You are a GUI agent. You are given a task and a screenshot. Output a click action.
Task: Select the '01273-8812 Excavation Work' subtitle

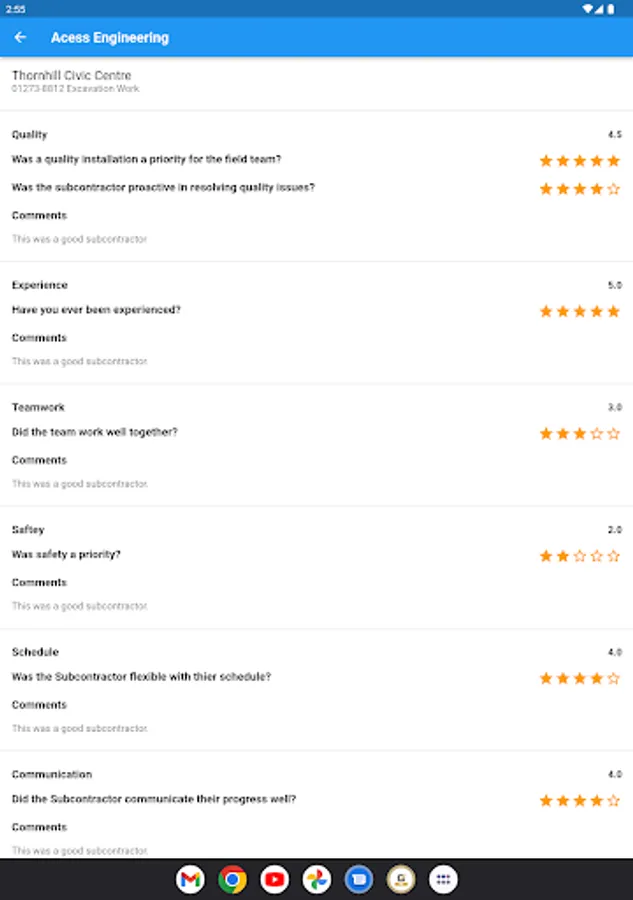click(x=75, y=88)
